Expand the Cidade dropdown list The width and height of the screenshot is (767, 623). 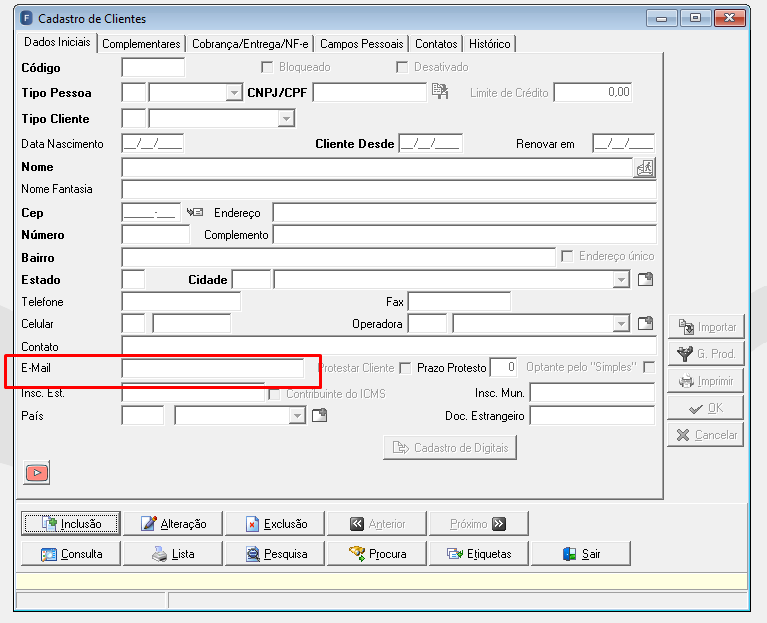point(621,280)
